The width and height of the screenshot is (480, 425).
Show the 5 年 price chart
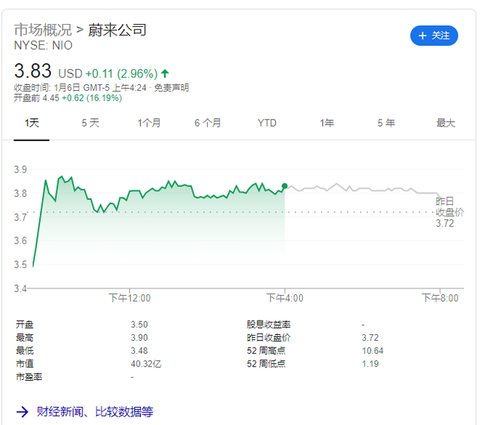coord(386,123)
